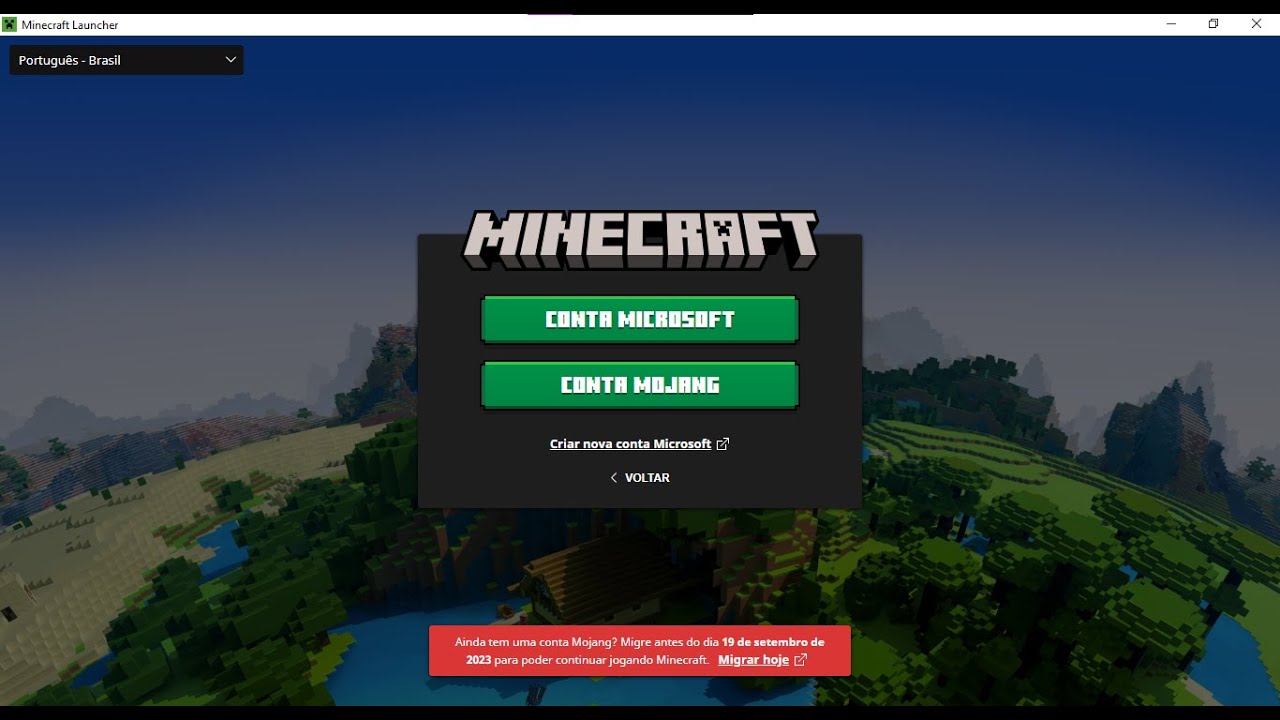
Task: Click the external link icon beside Migrar hoje
Action: click(x=800, y=660)
